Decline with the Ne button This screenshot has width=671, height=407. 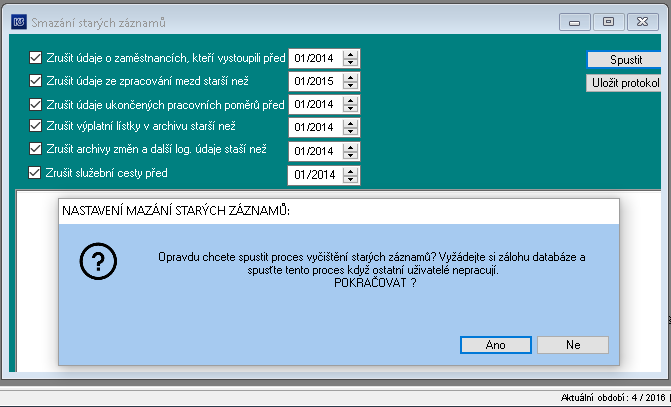point(573,345)
